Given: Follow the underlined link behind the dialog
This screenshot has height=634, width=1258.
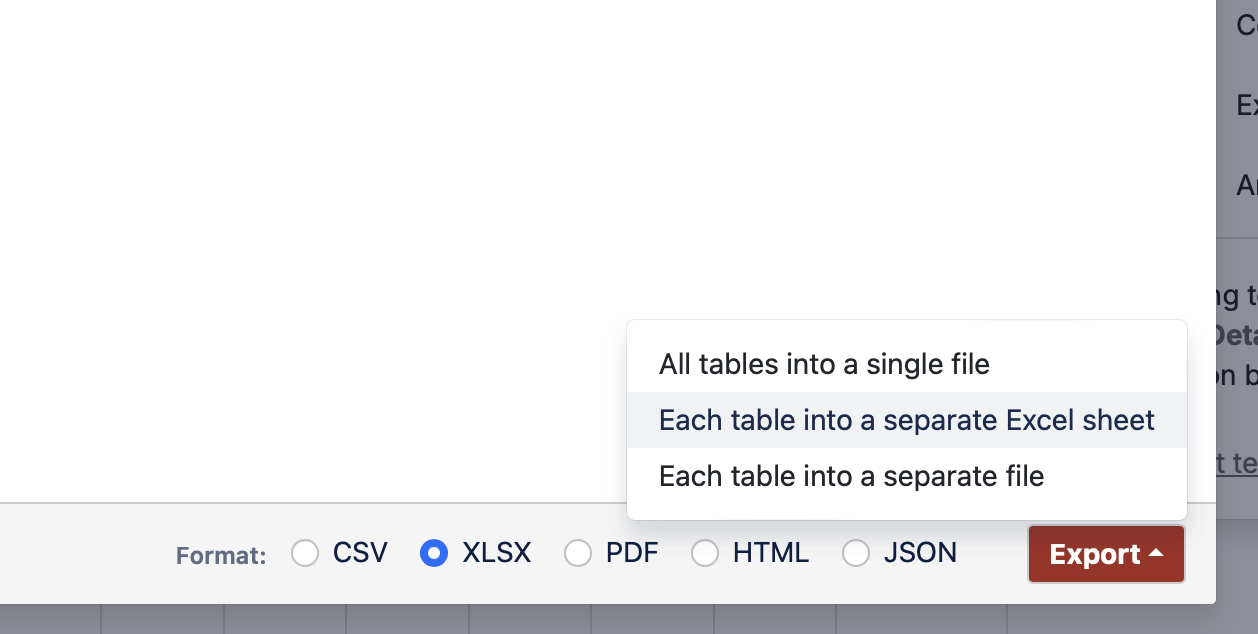Looking at the screenshot, I should point(1237,462).
